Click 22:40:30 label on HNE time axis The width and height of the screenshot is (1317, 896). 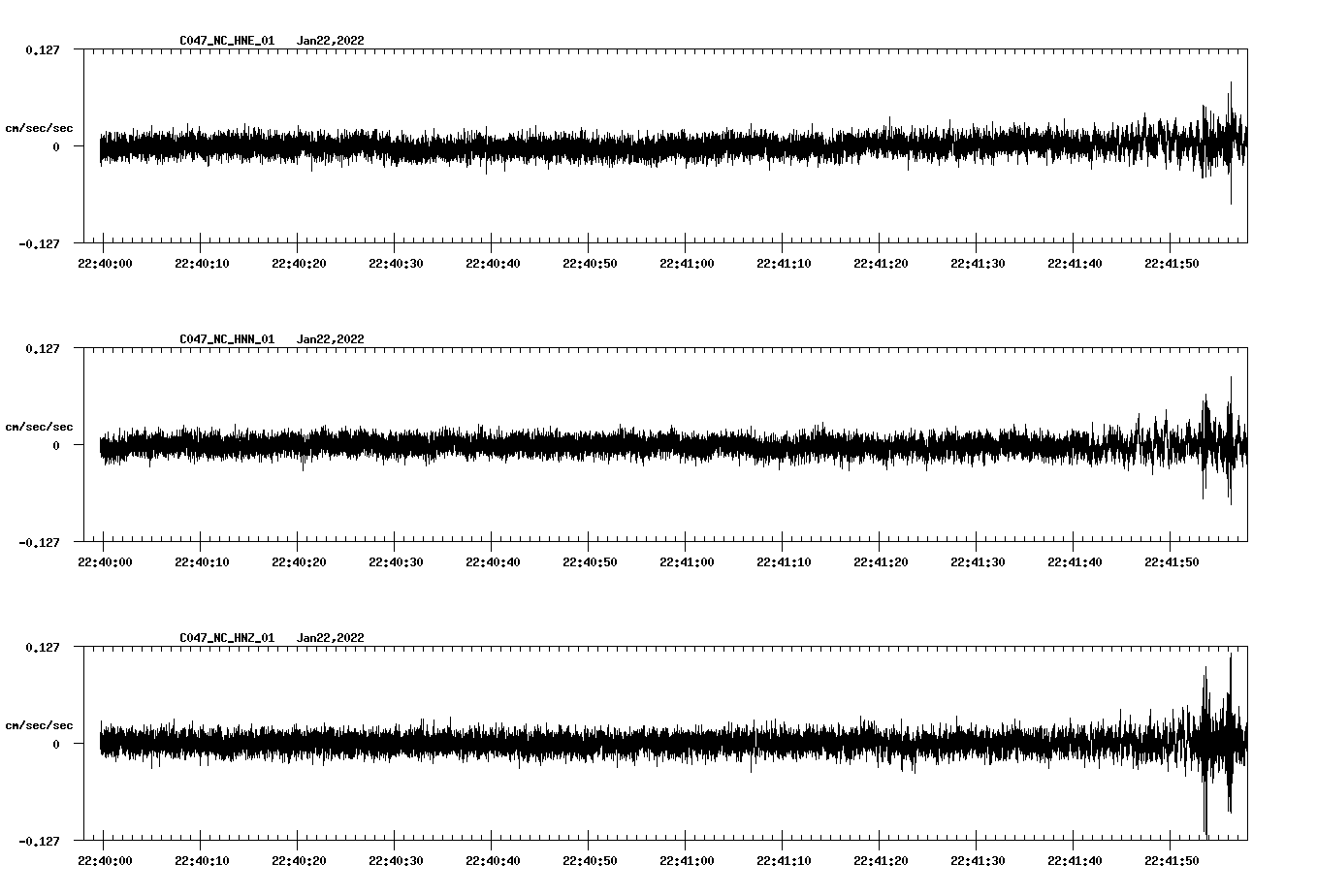(396, 264)
